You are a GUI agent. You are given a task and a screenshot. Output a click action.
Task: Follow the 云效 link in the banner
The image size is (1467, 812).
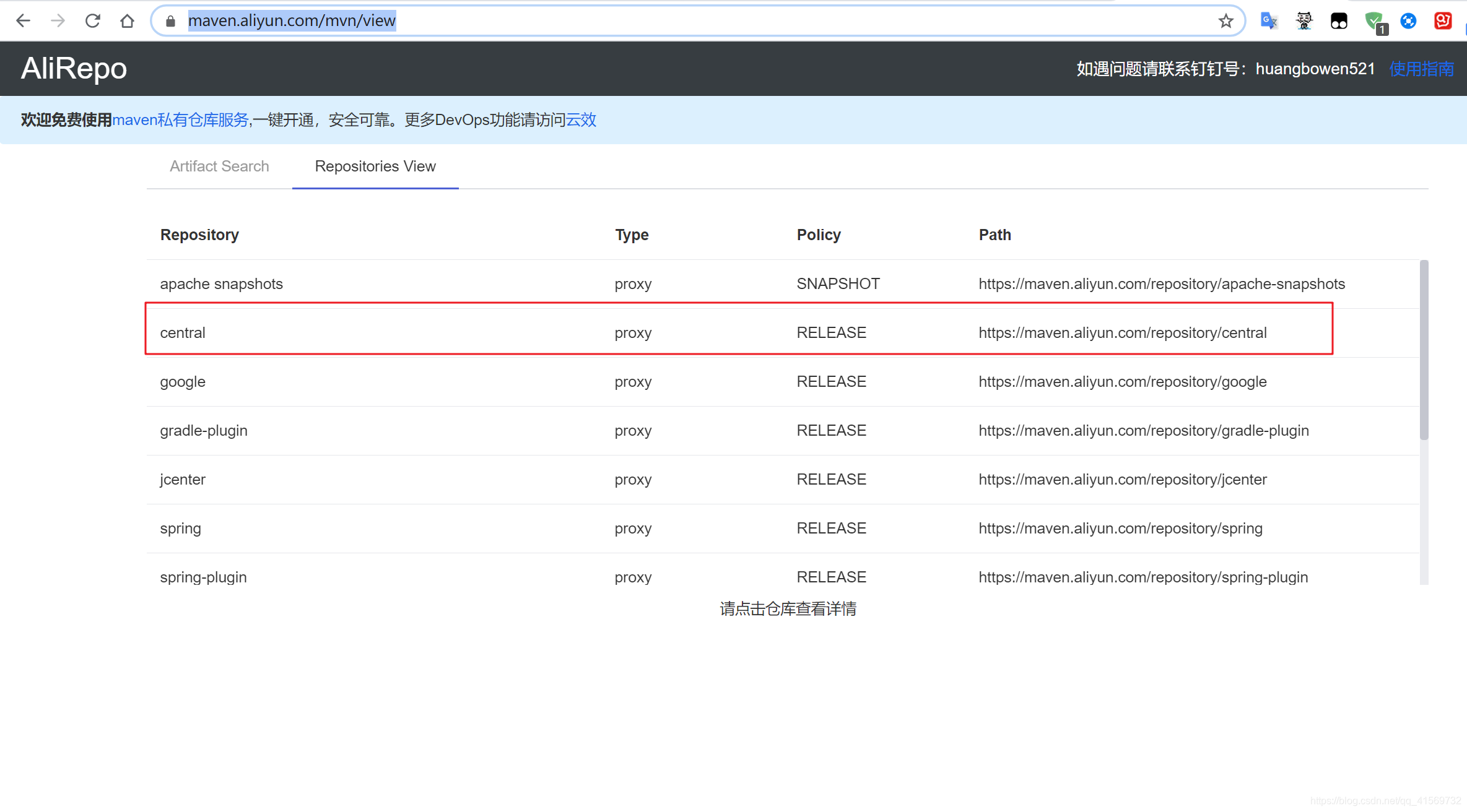[x=581, y=119]
